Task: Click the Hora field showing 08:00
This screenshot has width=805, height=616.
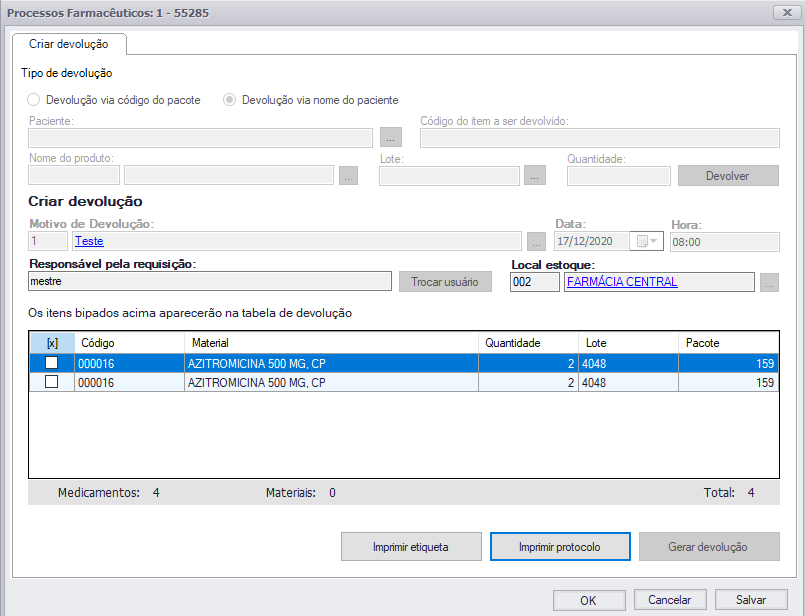Action: pyautogui.click(x=725, y=242)
